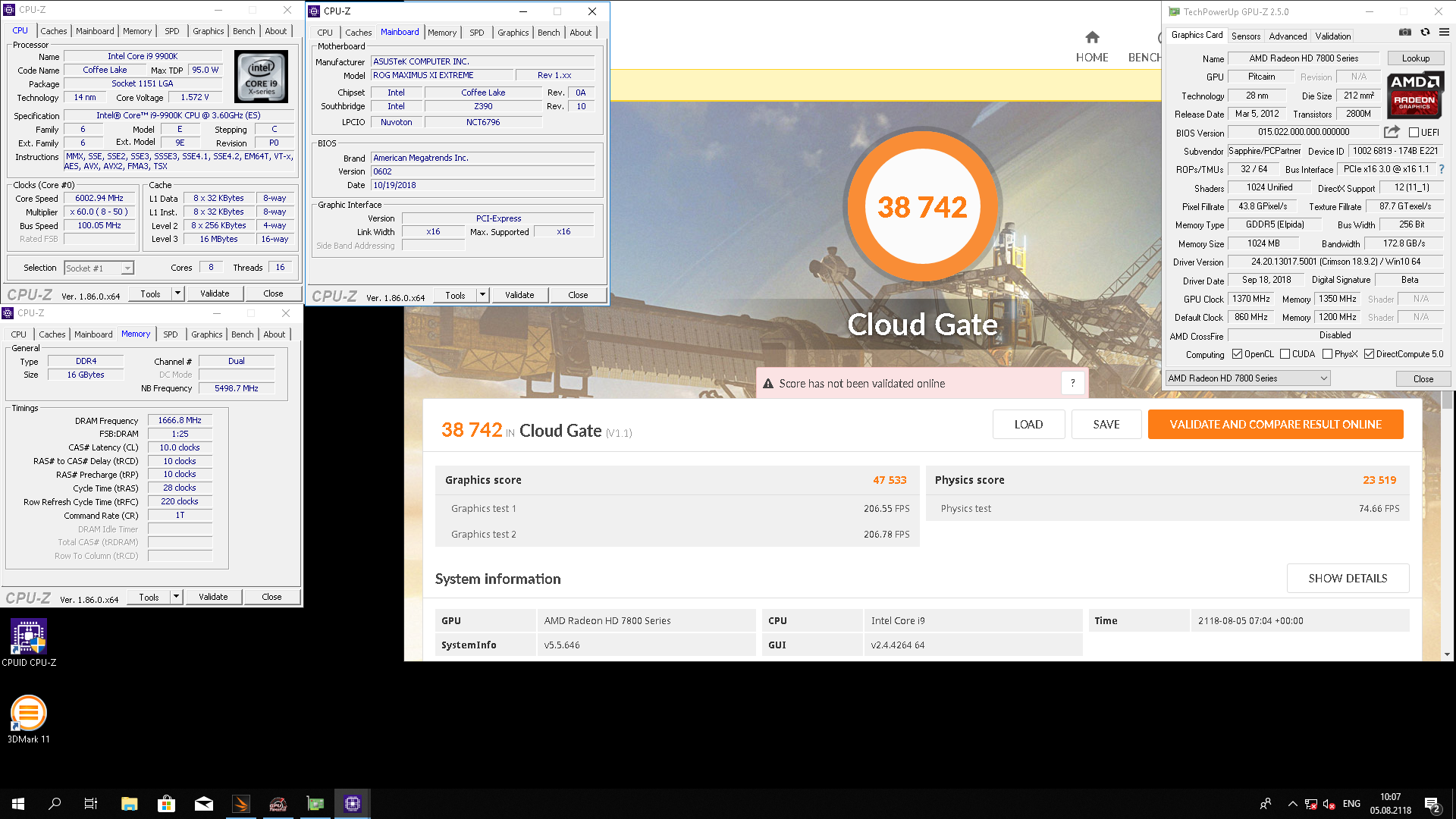Click the Bus Interface question mark help icon
The image size is (1456, 819).
tap(1442, 169)
